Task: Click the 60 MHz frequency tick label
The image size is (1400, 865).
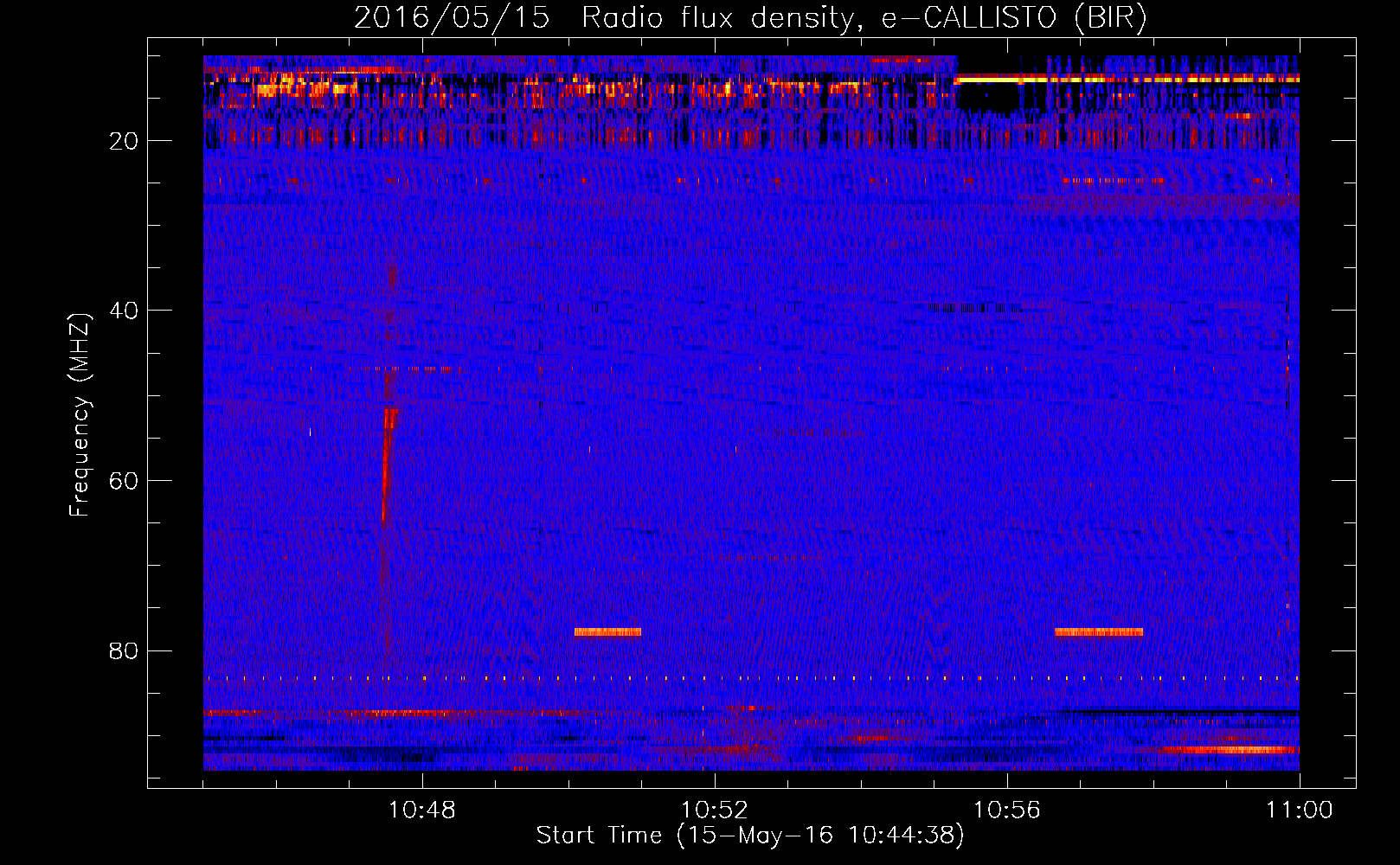Action: [125, 481]
